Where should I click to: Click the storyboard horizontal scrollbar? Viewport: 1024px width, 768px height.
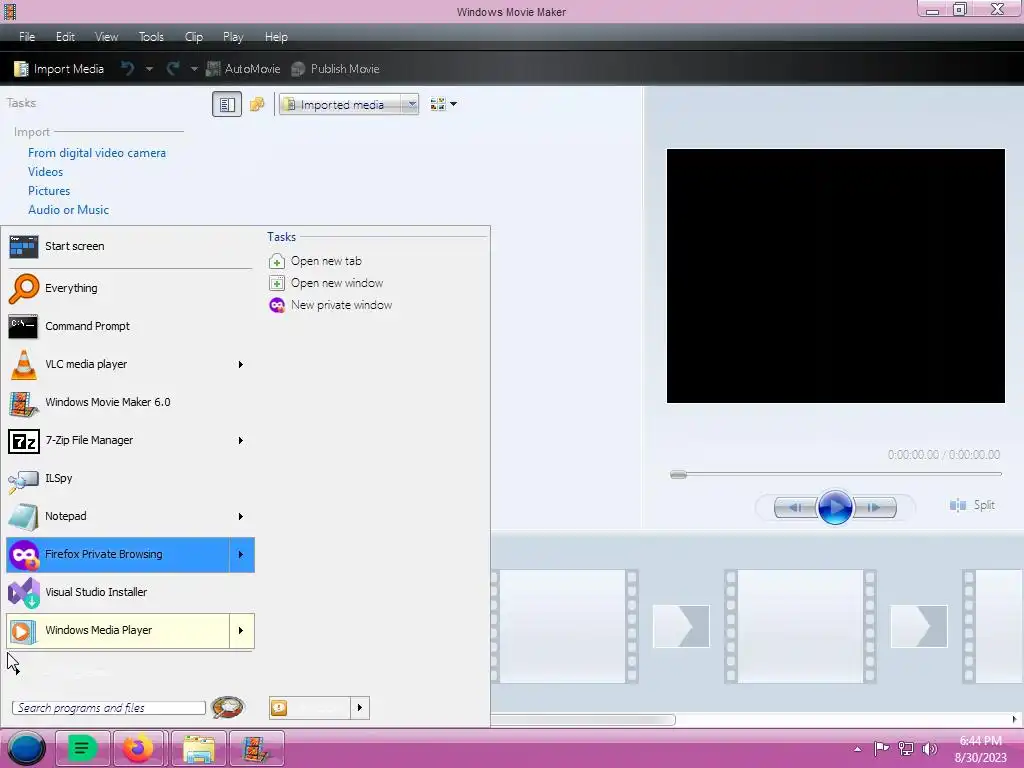(583, 720)
